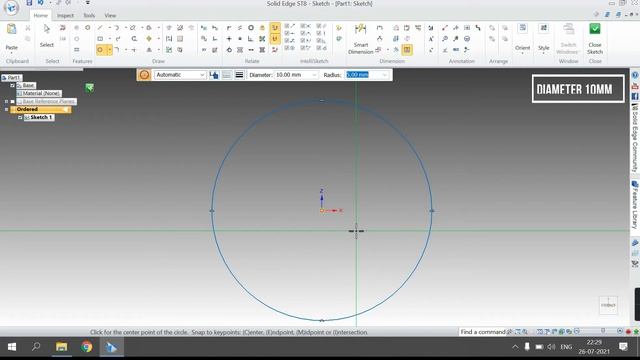Open the Tools ribbon tab
This screenshot has width=640, height=360.
(89, 16)
